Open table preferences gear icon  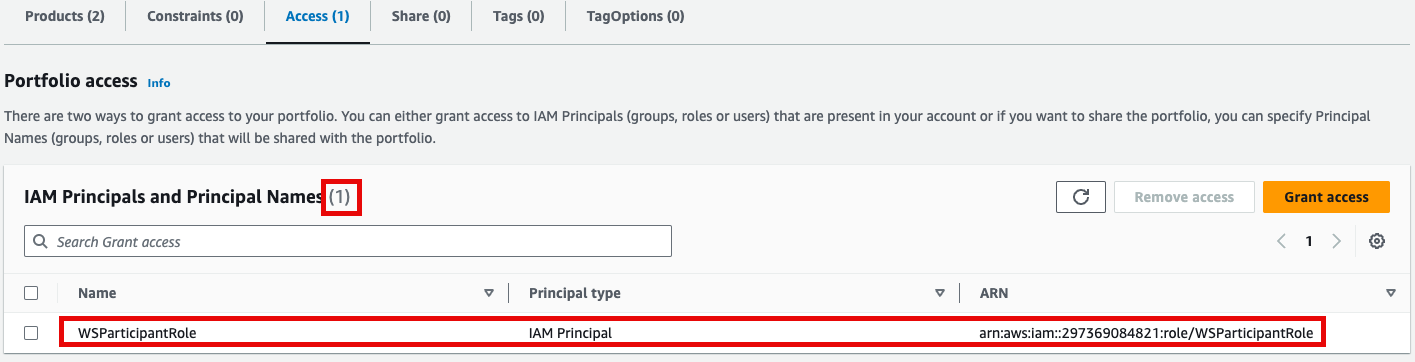(x=1377, y=241)
